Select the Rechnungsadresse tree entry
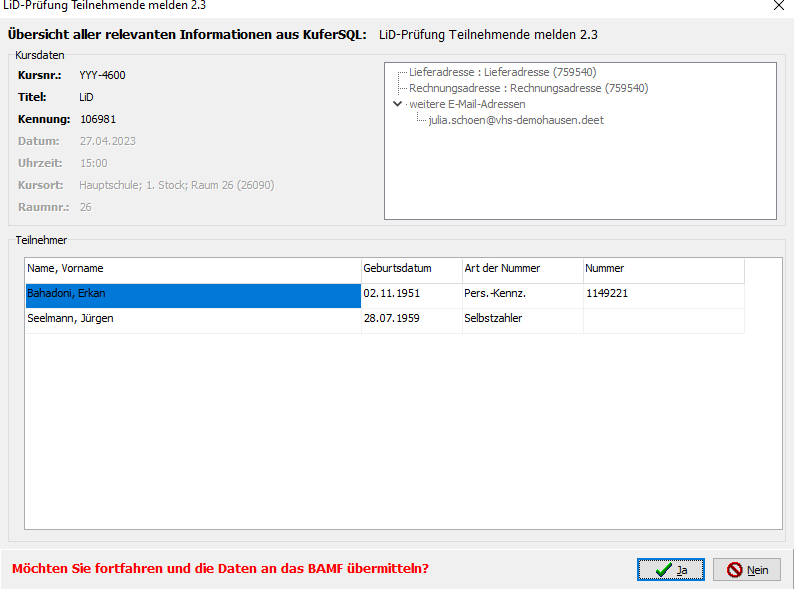 click(528, 88)
